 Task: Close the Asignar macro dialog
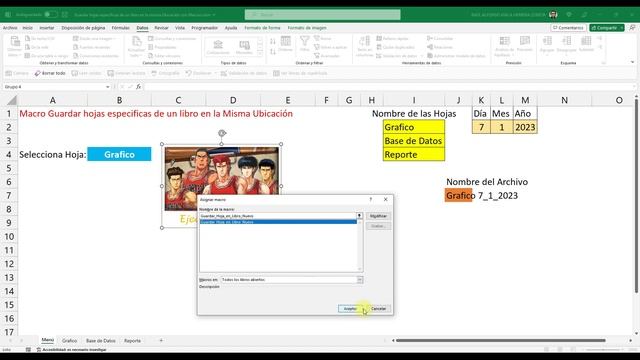pyautogui.click(x=386, y=200)
